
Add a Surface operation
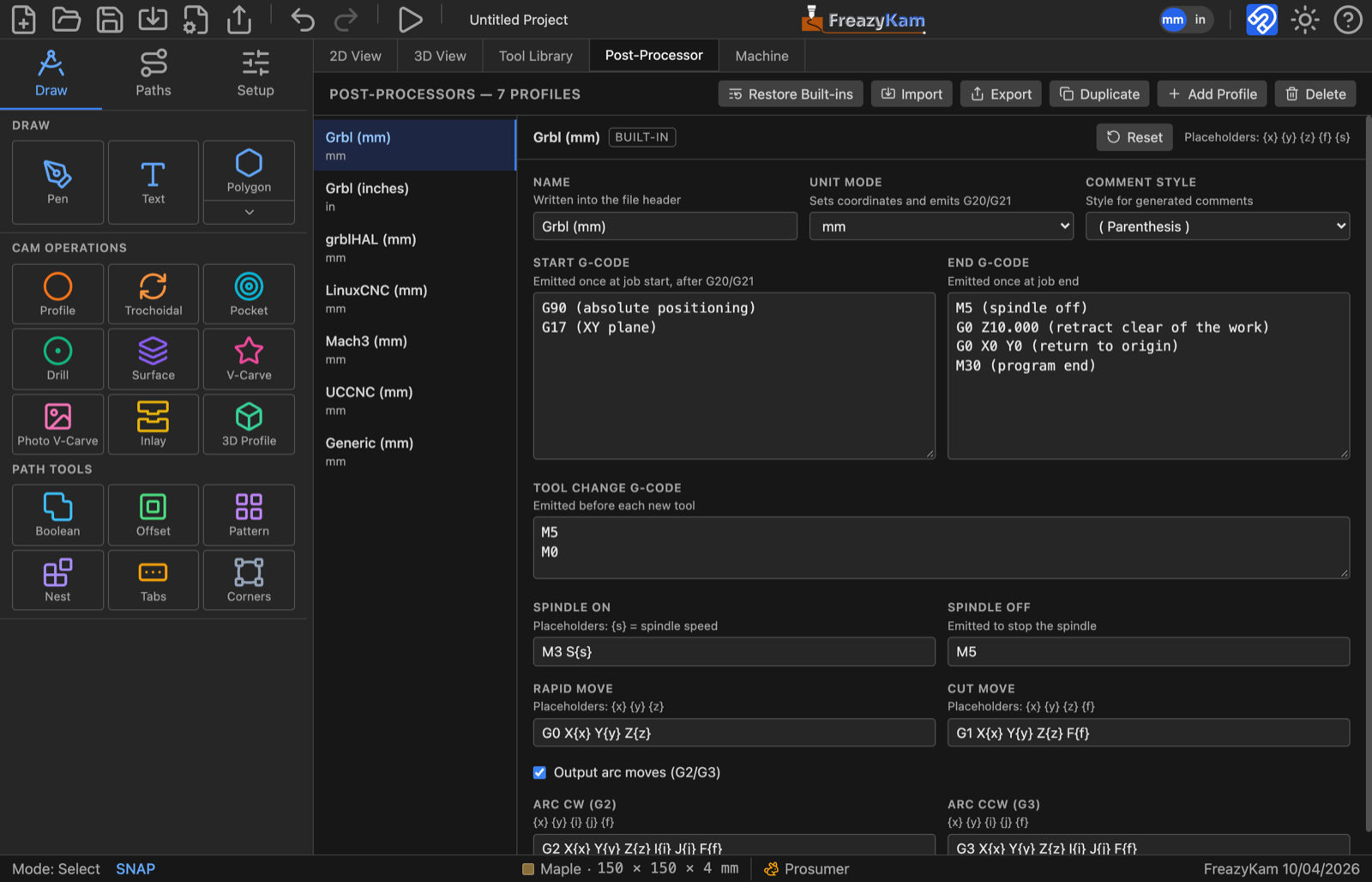(153, 359)
